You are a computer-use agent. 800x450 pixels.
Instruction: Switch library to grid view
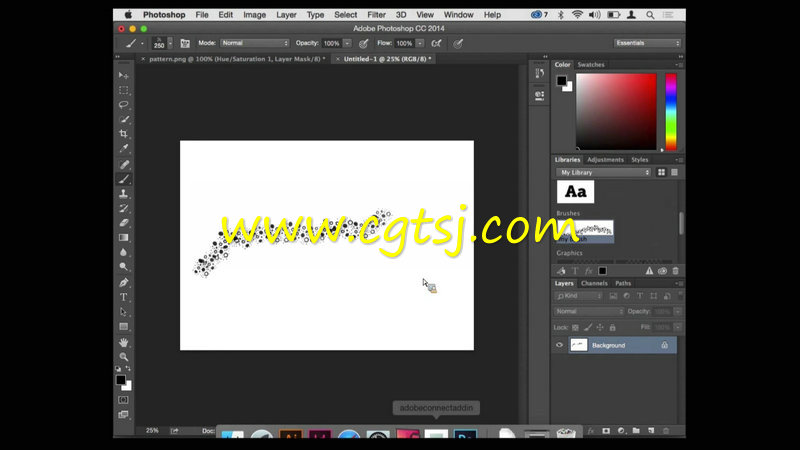(661, 172)
